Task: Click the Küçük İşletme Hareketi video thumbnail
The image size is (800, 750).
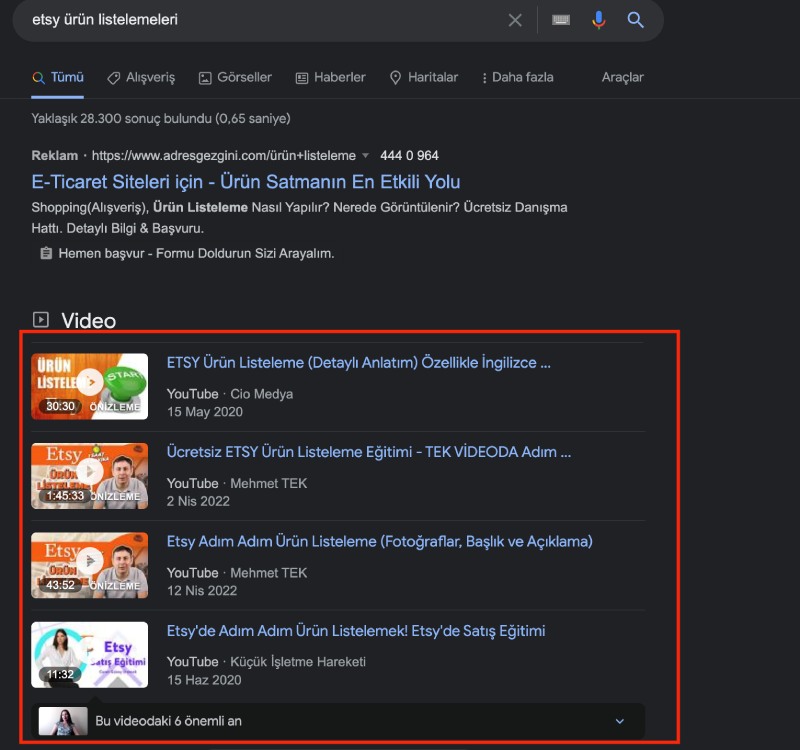Action: pos(89,654)
